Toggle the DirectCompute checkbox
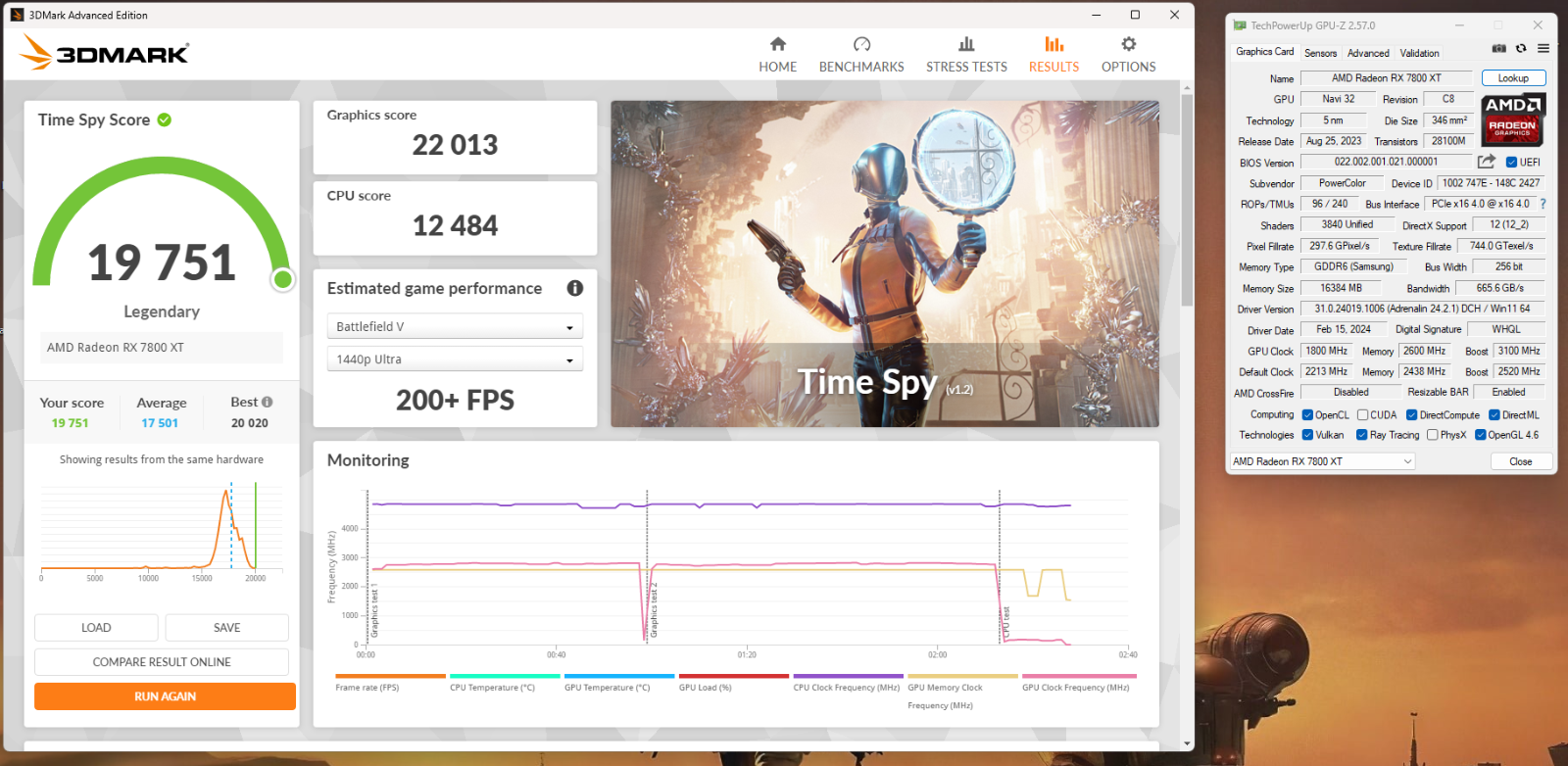The height and width of the screenshot is (766, 1568). tap(1411, 415)
